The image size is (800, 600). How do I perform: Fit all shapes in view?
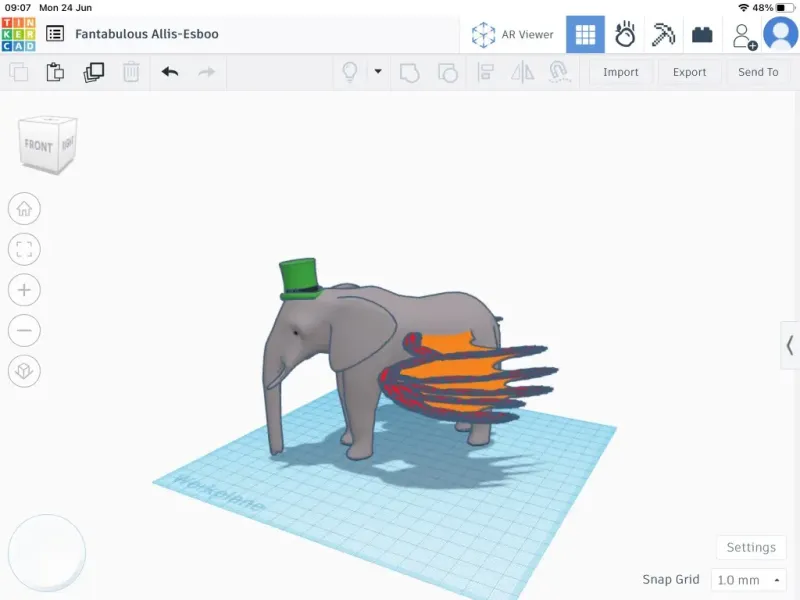tap(24, 249)
